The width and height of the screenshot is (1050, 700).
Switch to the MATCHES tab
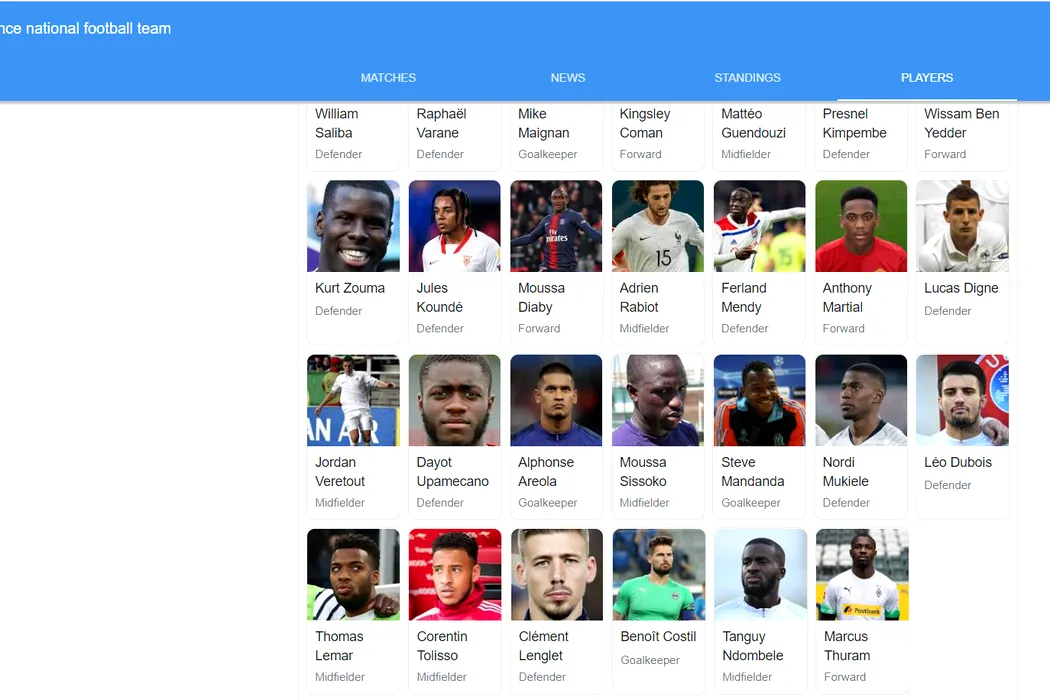point(388,78)
